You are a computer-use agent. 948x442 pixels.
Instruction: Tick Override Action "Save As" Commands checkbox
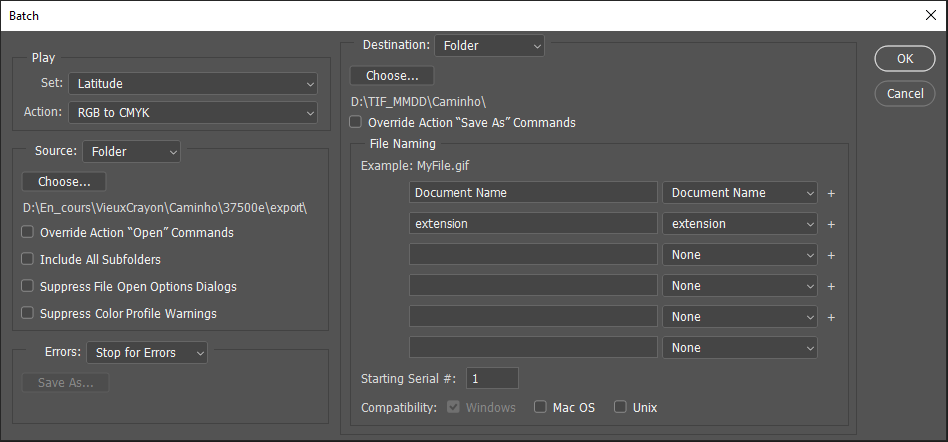pyautogui.click(x=356, y=123)
